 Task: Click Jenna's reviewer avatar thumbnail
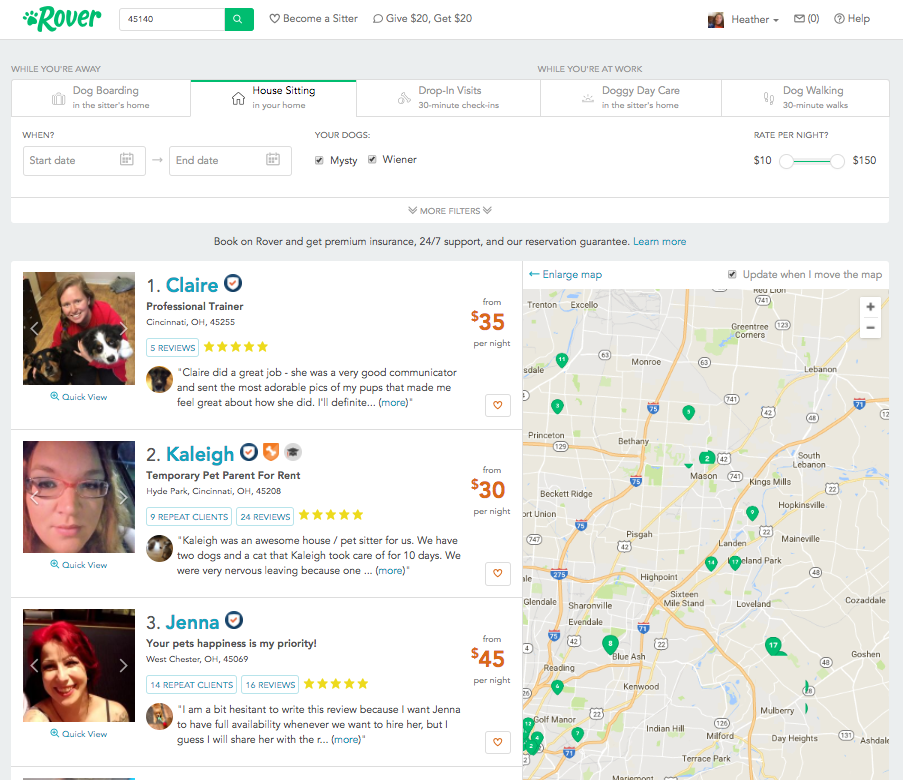click(159, 717)
